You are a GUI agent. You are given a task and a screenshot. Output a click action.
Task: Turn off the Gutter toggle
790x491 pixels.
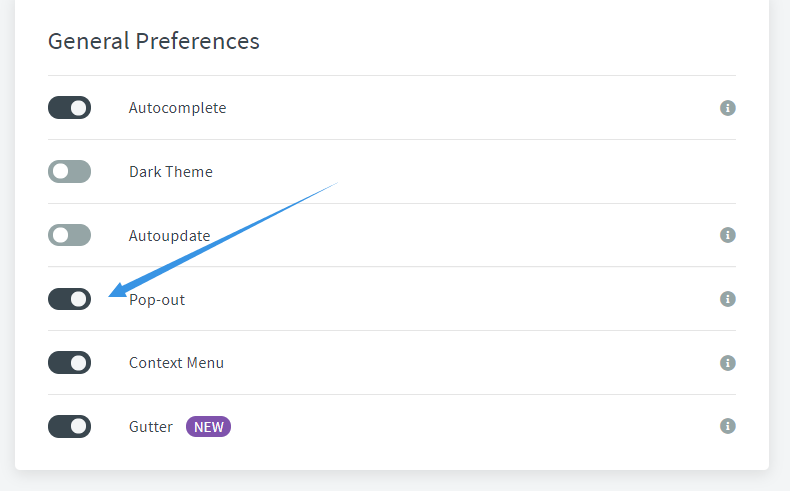coord(70,427)
